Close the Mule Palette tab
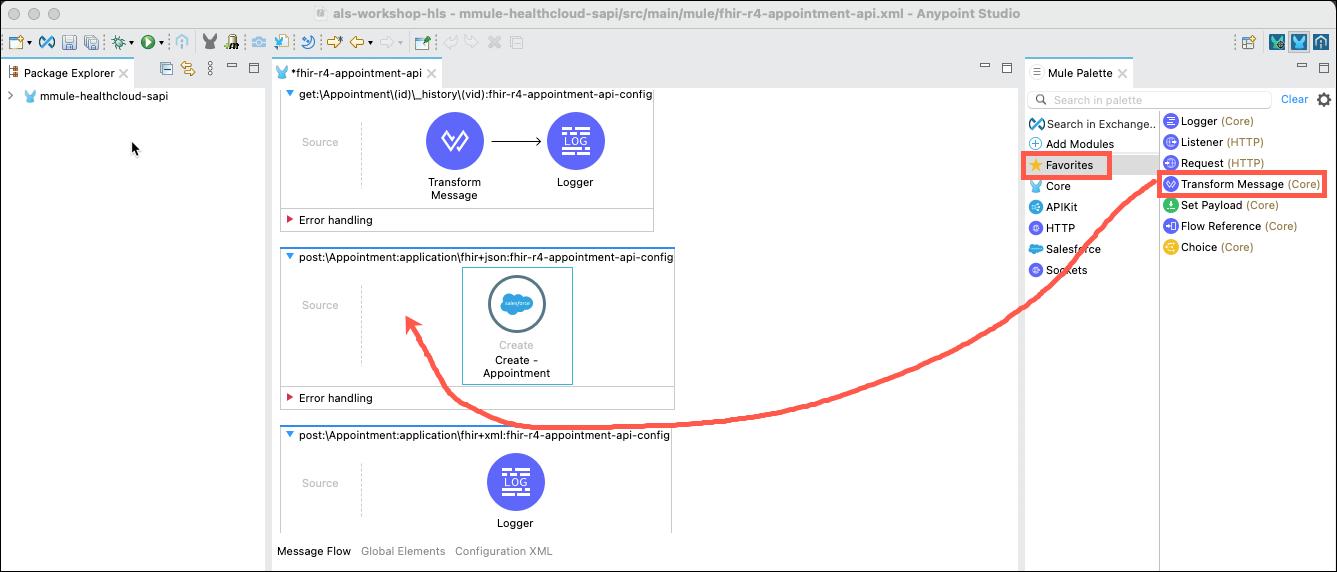Screen dimensions: 1337x572 [1123, 73]
